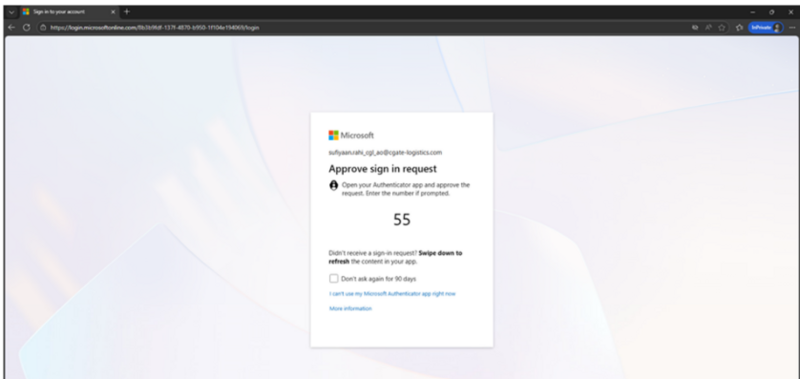Close the 'Sign in to your account' tab

(x=113, y=12)
